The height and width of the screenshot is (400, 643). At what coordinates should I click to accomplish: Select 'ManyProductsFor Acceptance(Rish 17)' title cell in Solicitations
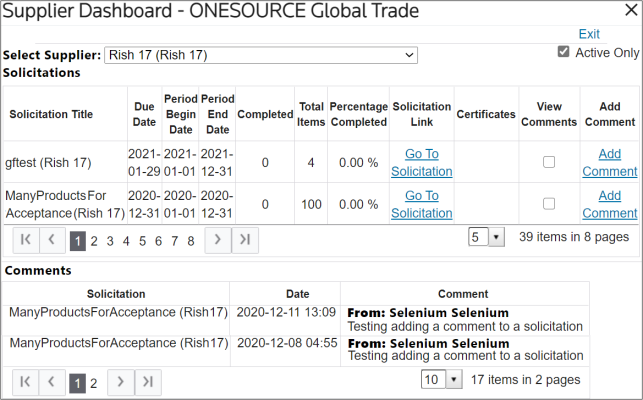[65, 204]
